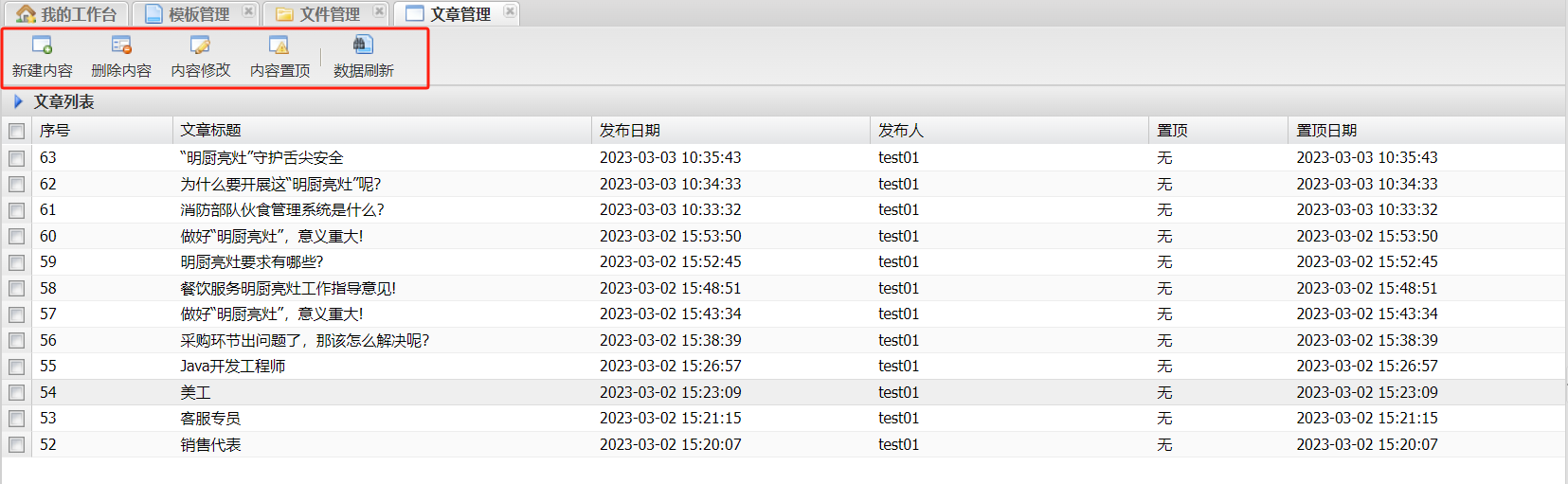Image resolution: width=1568 pixels, height=484 pixels.
Task: Close the 文章管理 tab
Action: click(x=510, y=12)
